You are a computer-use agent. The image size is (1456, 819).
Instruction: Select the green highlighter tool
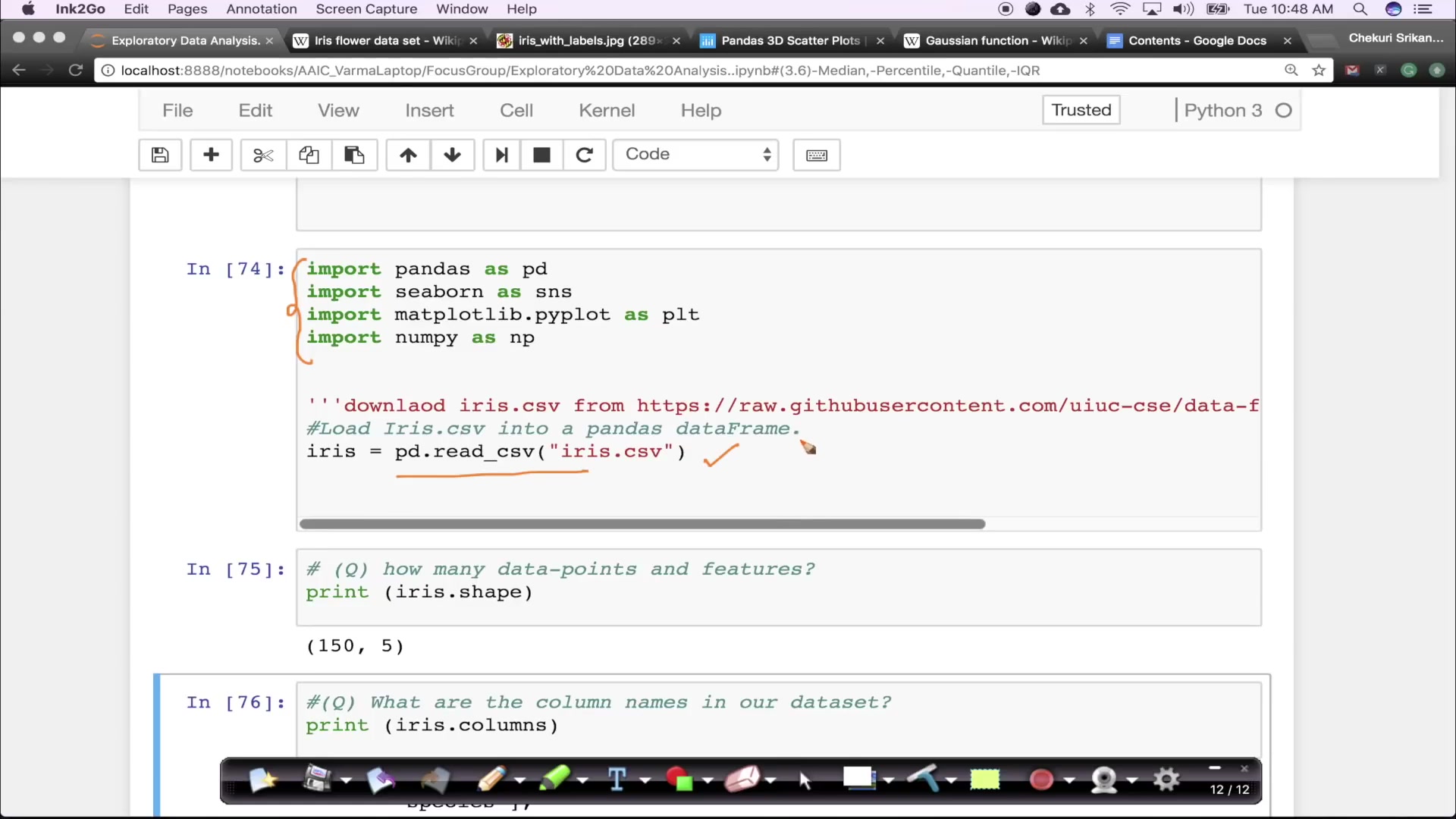point(555,779)
